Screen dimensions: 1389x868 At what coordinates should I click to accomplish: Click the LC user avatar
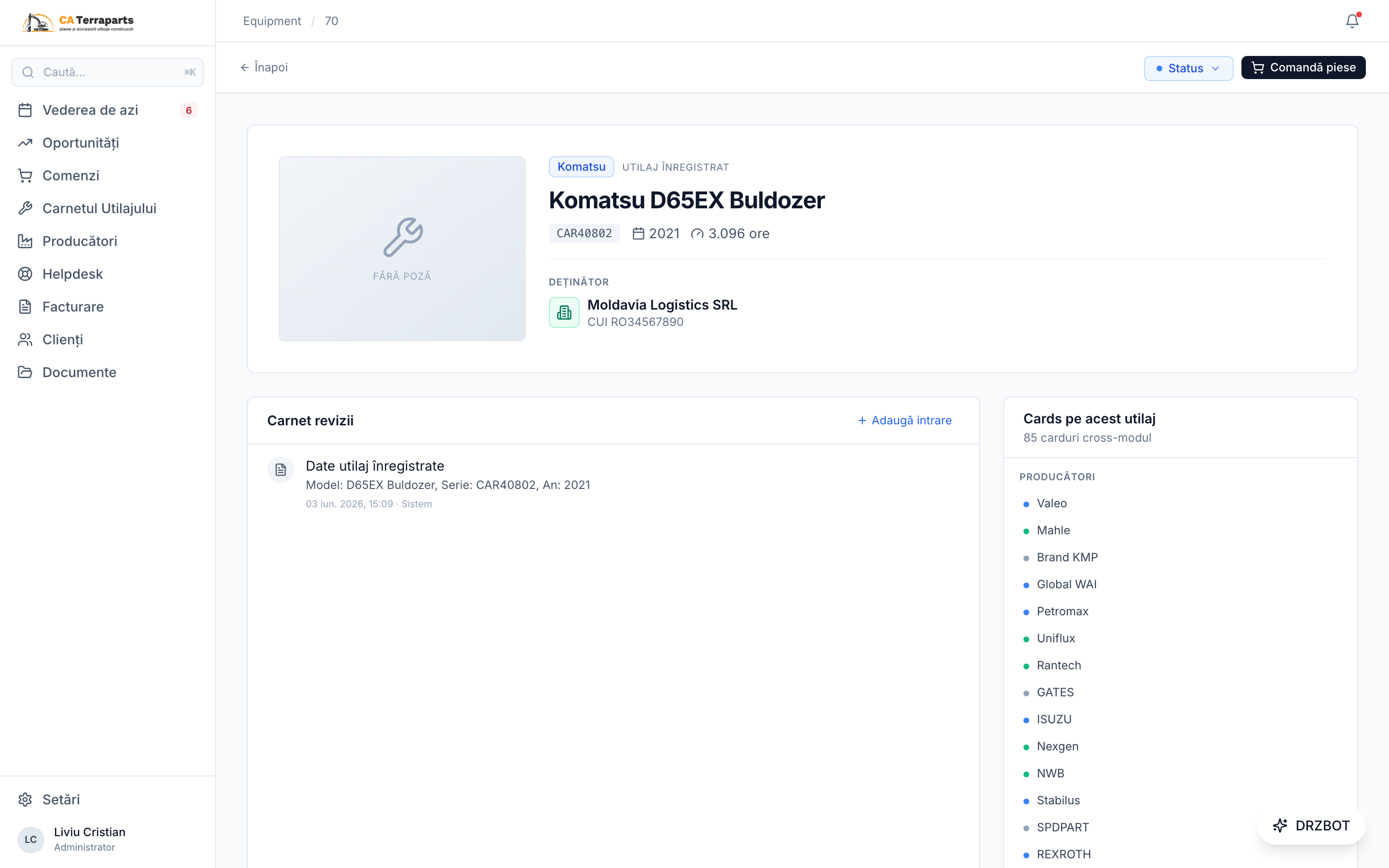(30, 839)
